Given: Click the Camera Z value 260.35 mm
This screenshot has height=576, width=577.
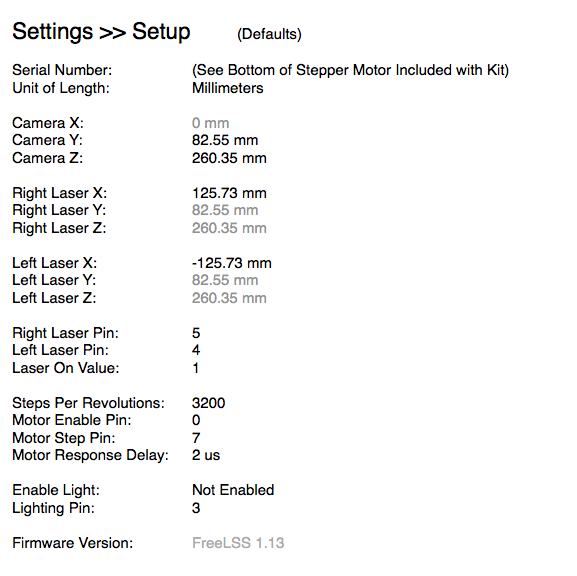Looking at the screenshot, I should [229, 158].
